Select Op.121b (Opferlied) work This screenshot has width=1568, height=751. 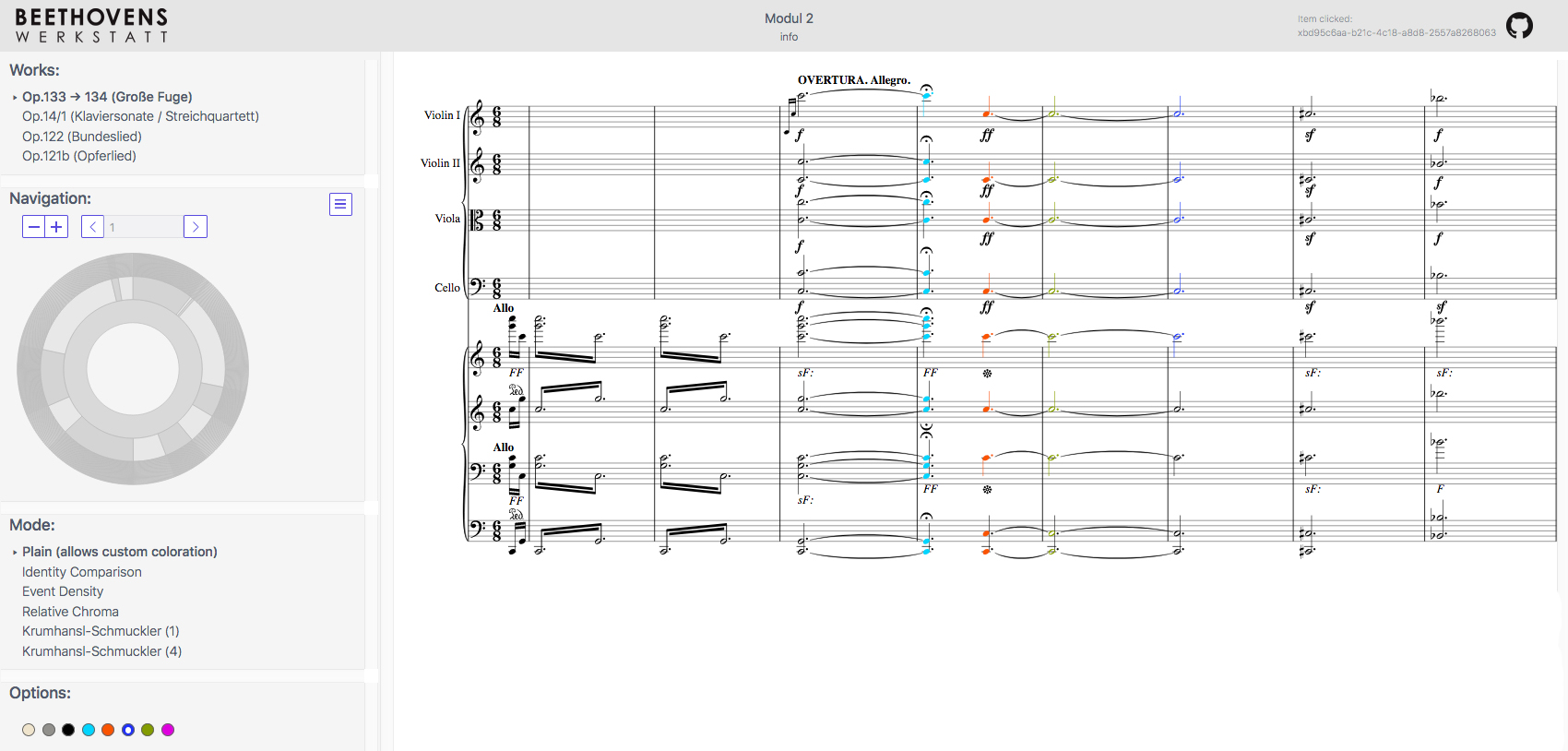[79, 156]
